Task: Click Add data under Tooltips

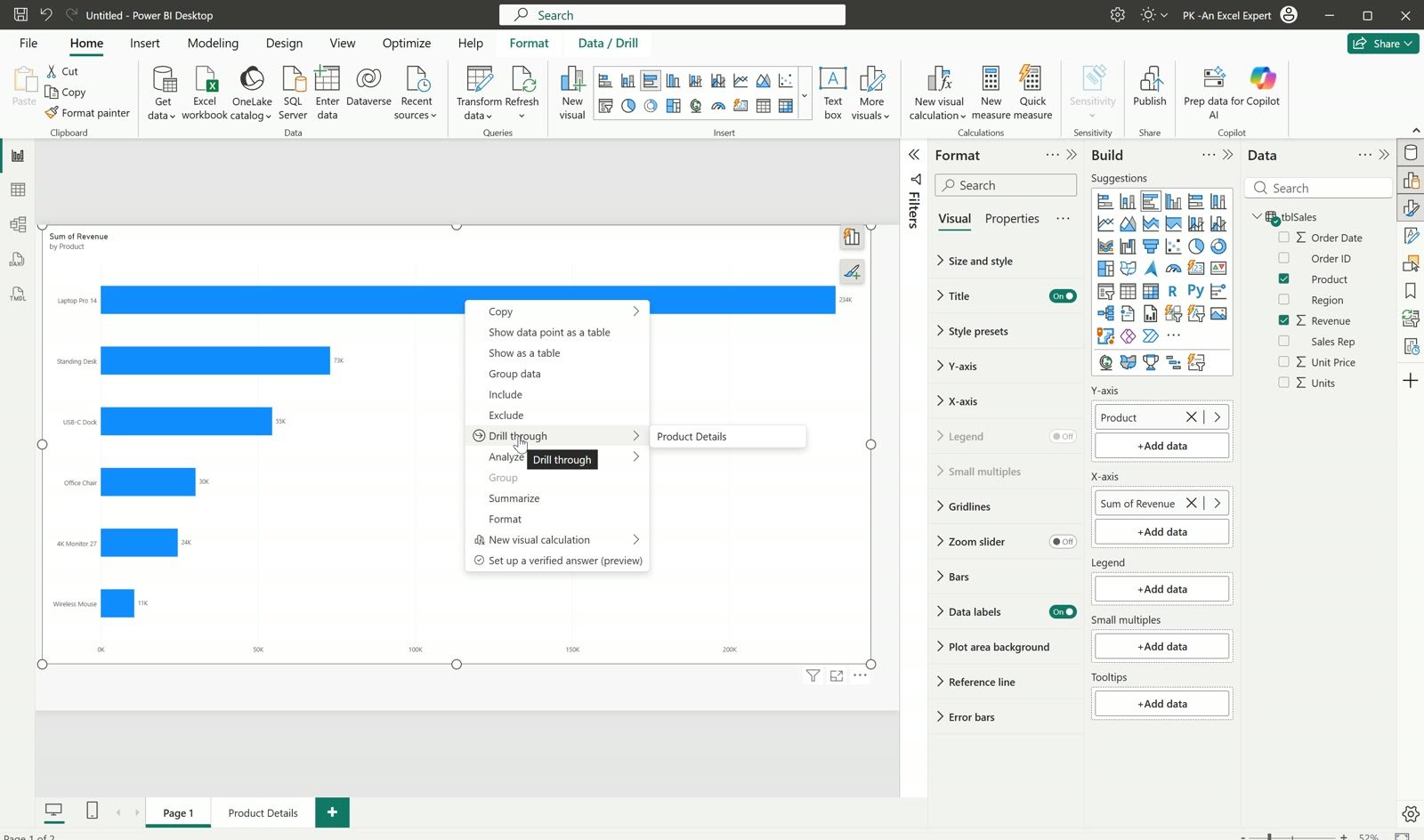Action: (x=1162, y=704)
